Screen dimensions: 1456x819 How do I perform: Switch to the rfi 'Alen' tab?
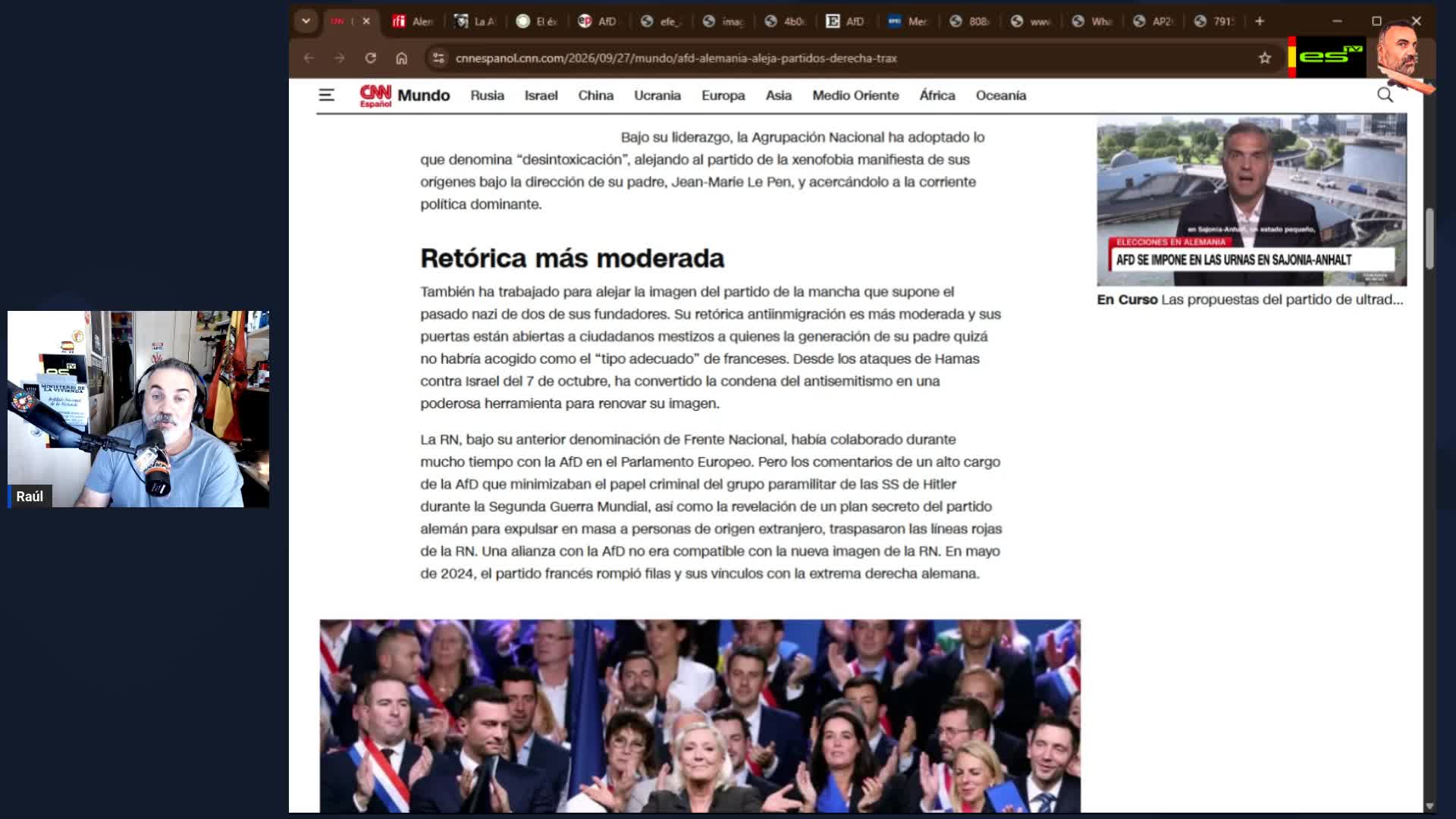(x=413, y=21)
